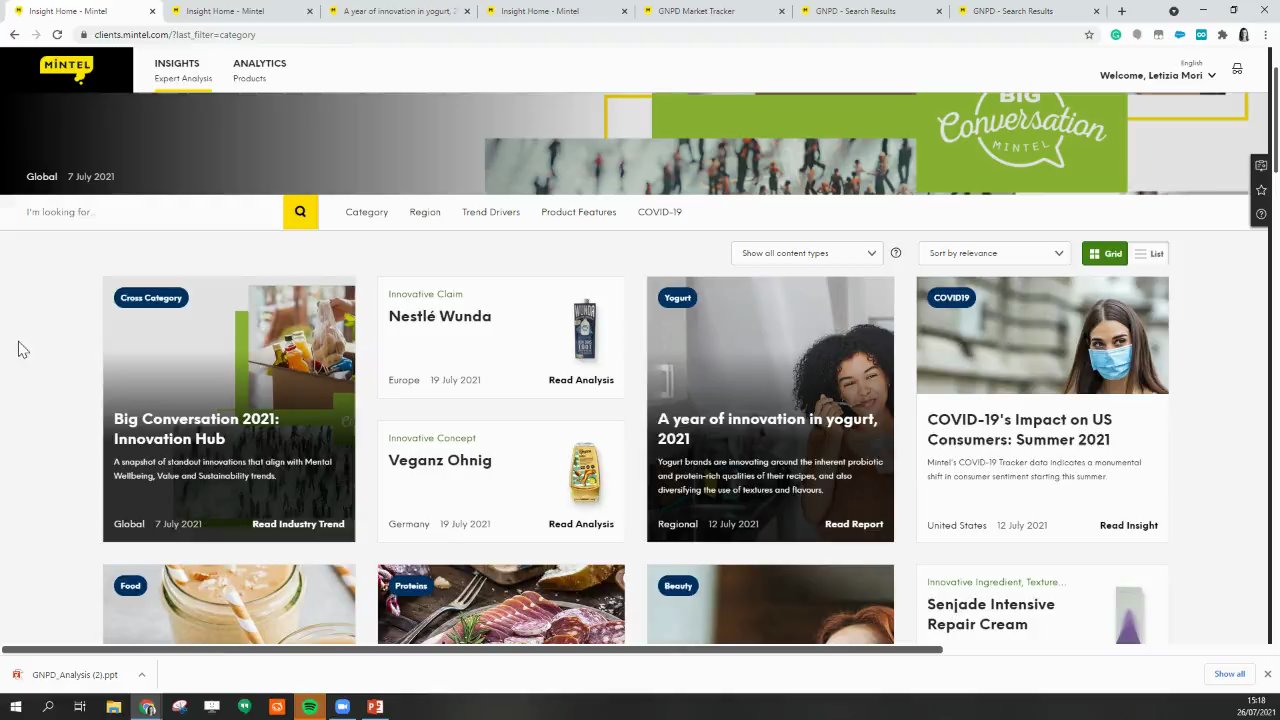Go back to the previous page
This screenshot has width=1280, height=720.
click(14, 34)
